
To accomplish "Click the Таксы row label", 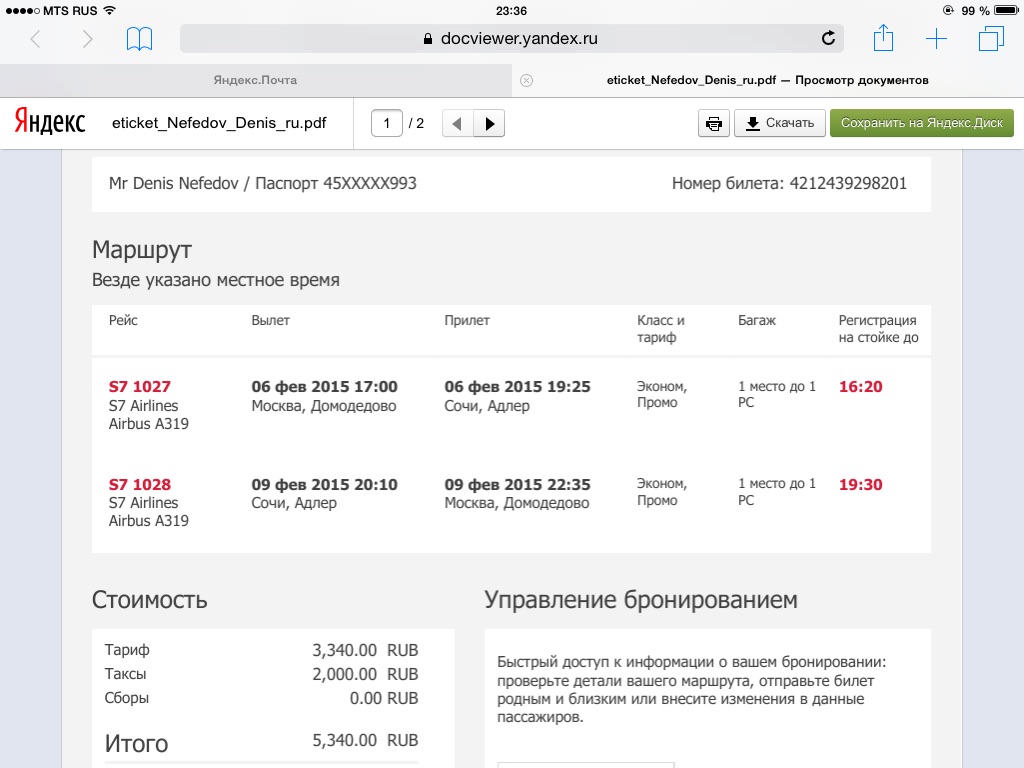I will (x=125, y=674).
